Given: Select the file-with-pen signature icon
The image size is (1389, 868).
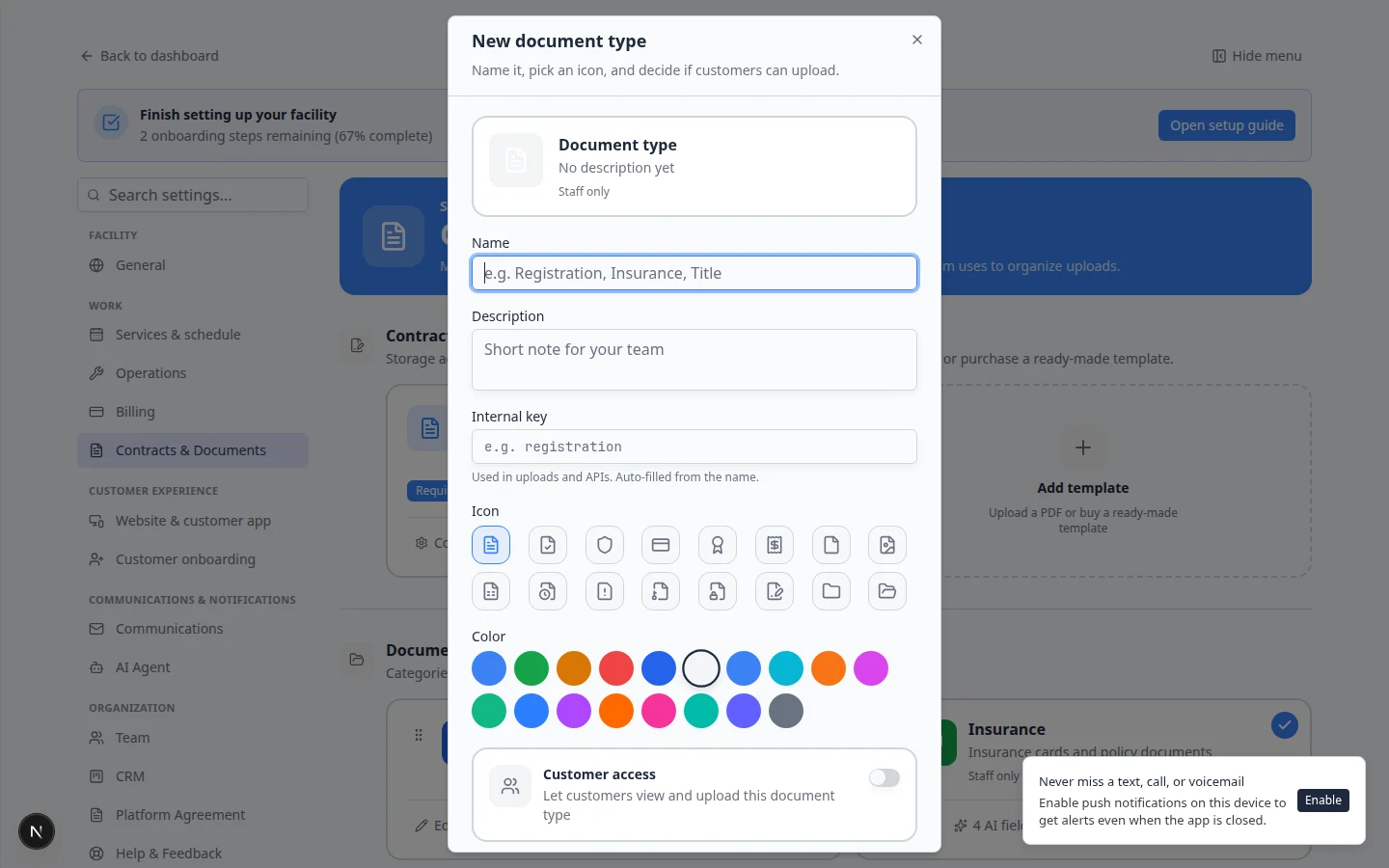Looking at the screenshot, I should coord(775,591).
